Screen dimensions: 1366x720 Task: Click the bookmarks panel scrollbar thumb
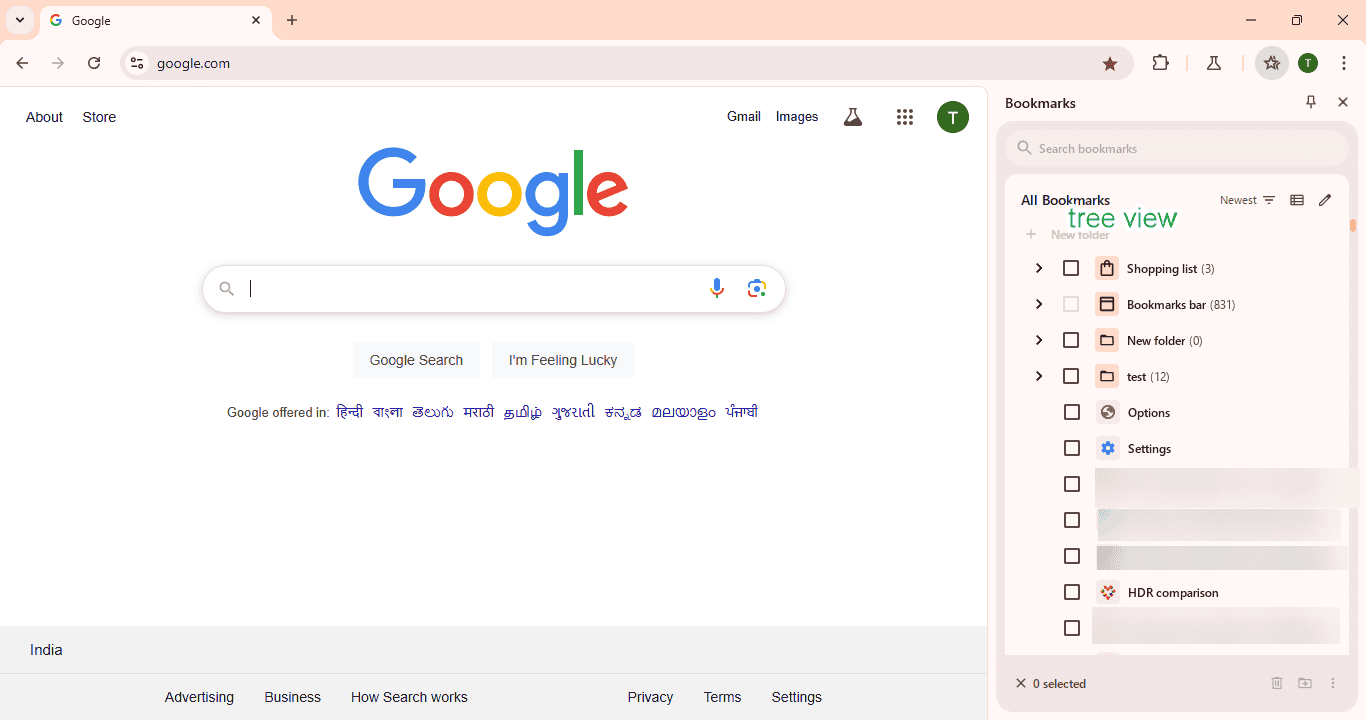click(x=1353, y=226)
